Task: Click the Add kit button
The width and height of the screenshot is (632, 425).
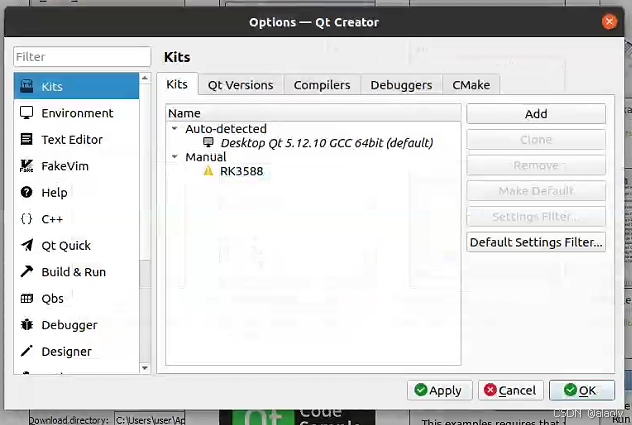Action: tap(536, 114)
